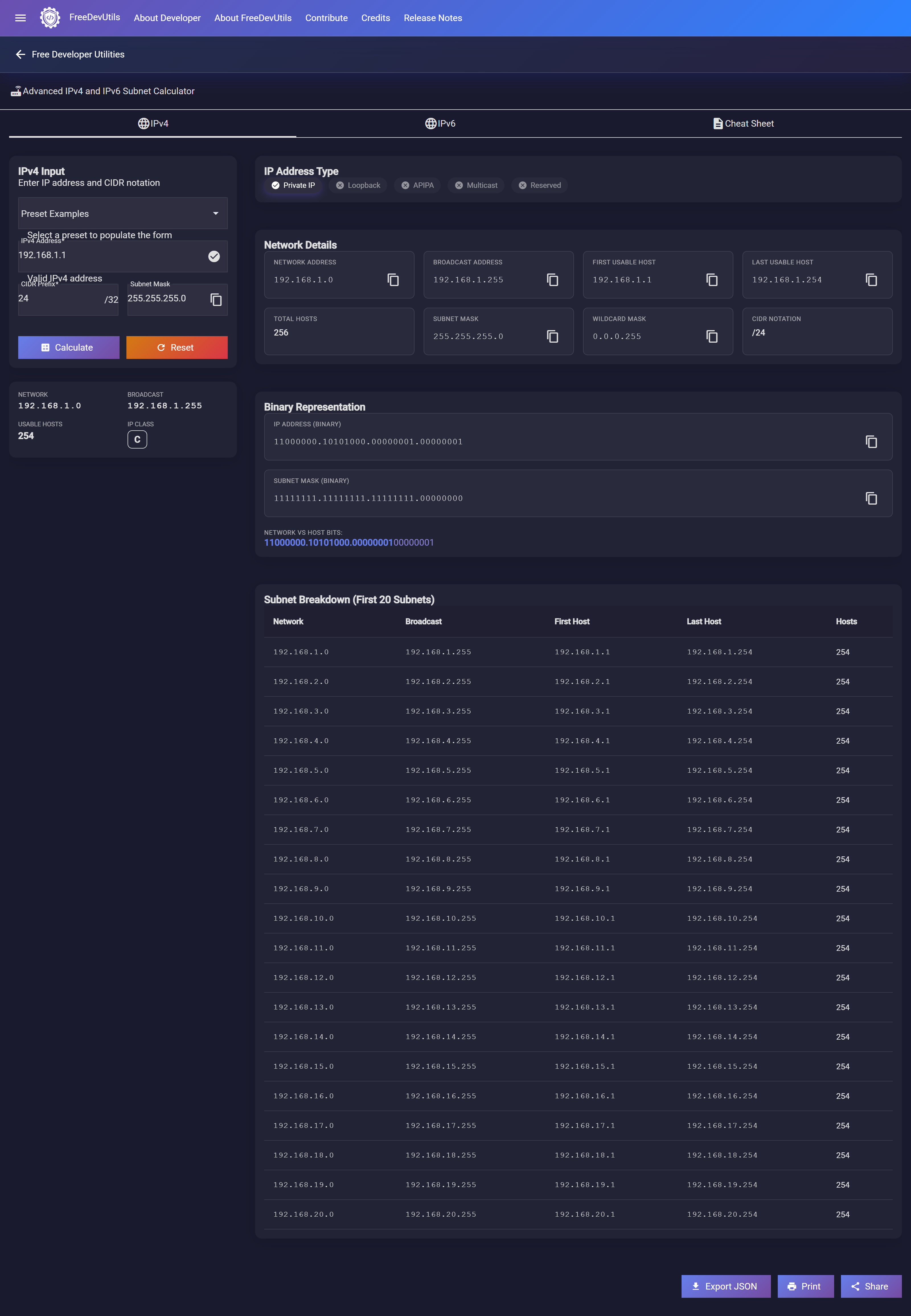Screen dimensions: 911x1316
Task: Select last host cell 192.168.19.254
Action: 722,1185
